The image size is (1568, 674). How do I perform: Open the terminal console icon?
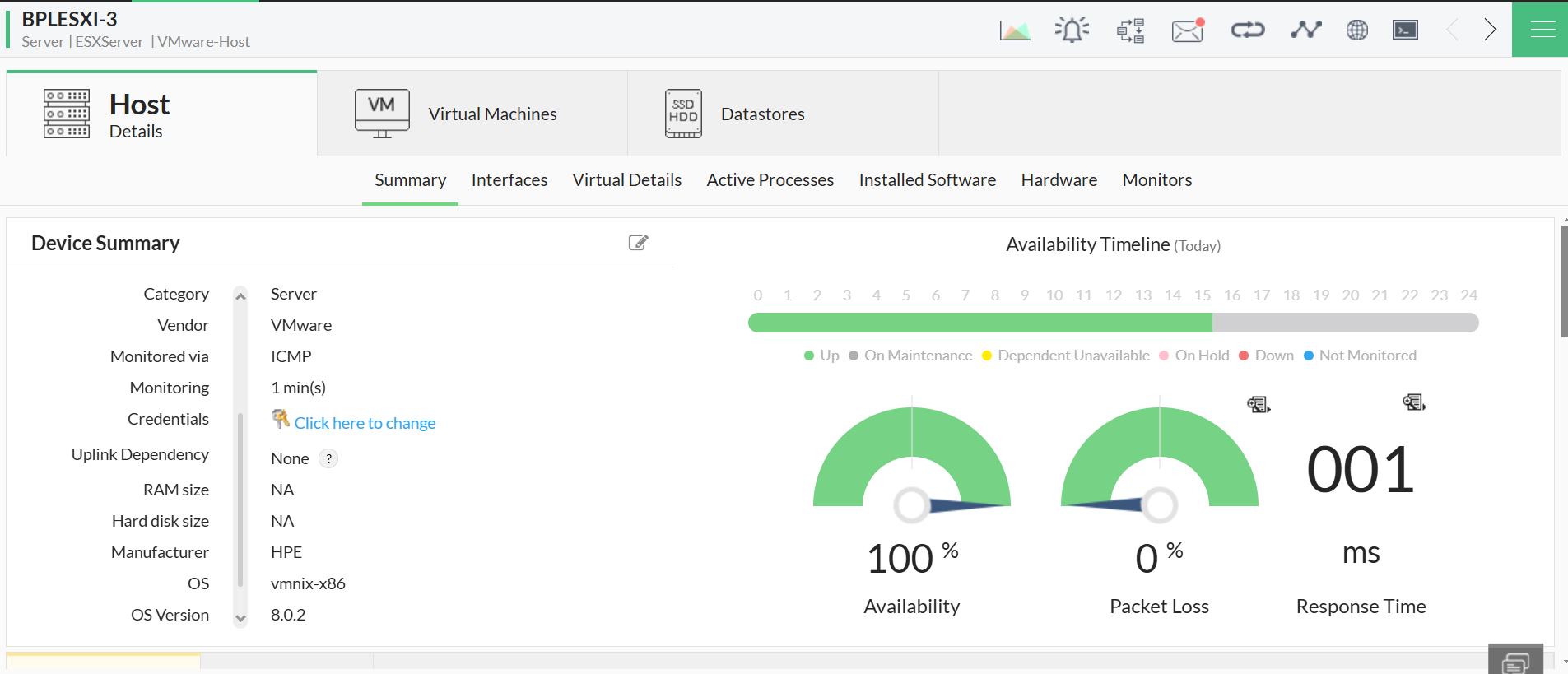(1405, 30)
